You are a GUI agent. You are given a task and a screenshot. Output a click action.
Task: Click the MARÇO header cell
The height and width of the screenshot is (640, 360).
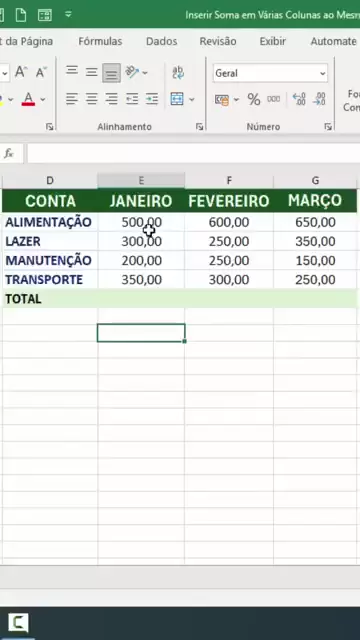315,201
